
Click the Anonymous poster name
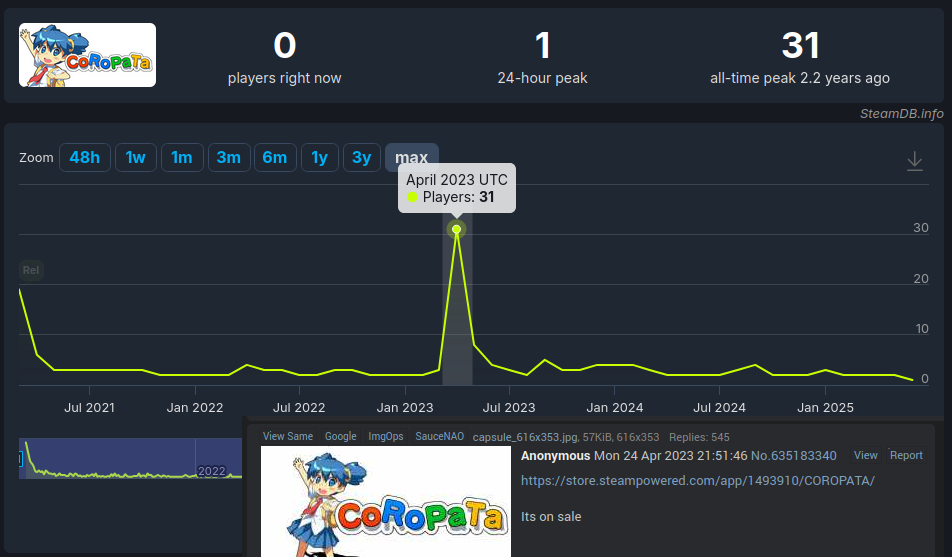pos(556,456)
